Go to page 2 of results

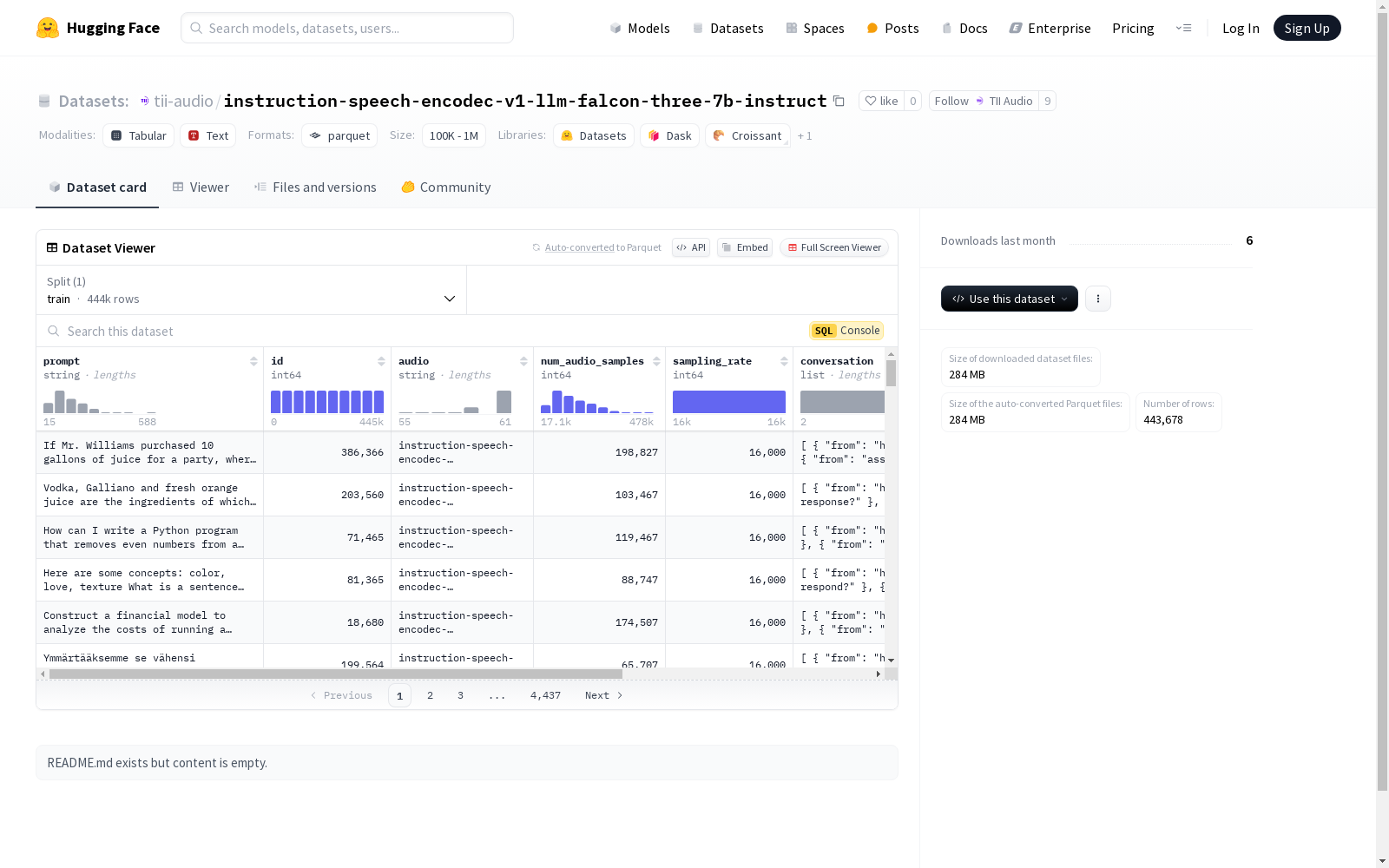coord(430,695)
